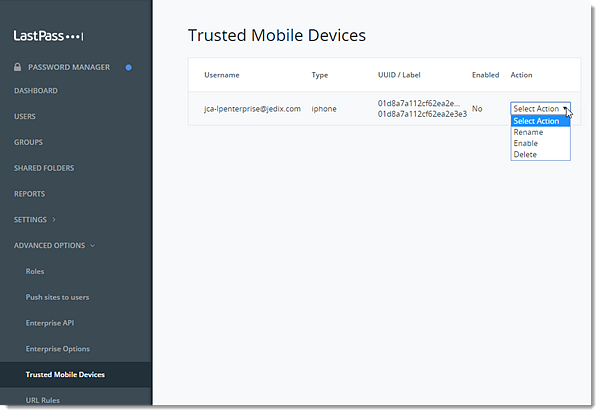Click the LastPass logo
The image size is (600, 414).
49,36
